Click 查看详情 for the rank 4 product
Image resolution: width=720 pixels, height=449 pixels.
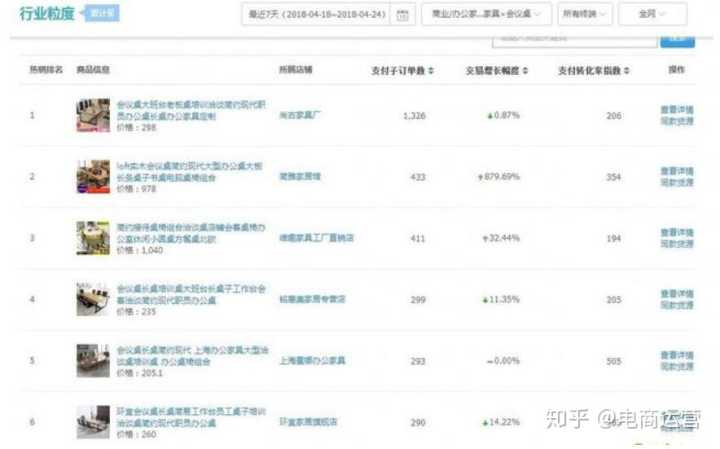(677, 294)
